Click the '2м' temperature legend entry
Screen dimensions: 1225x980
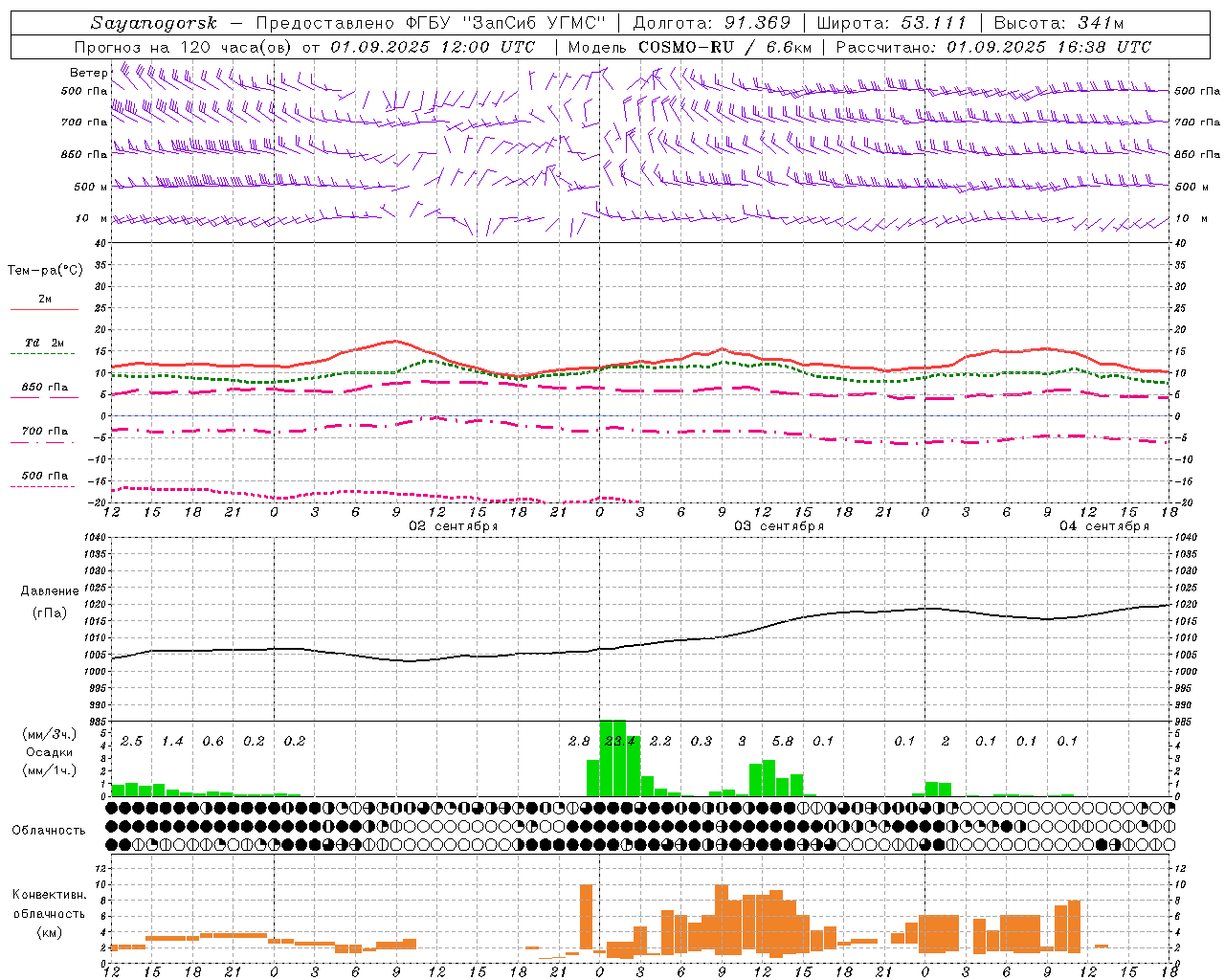pos(45,300)
